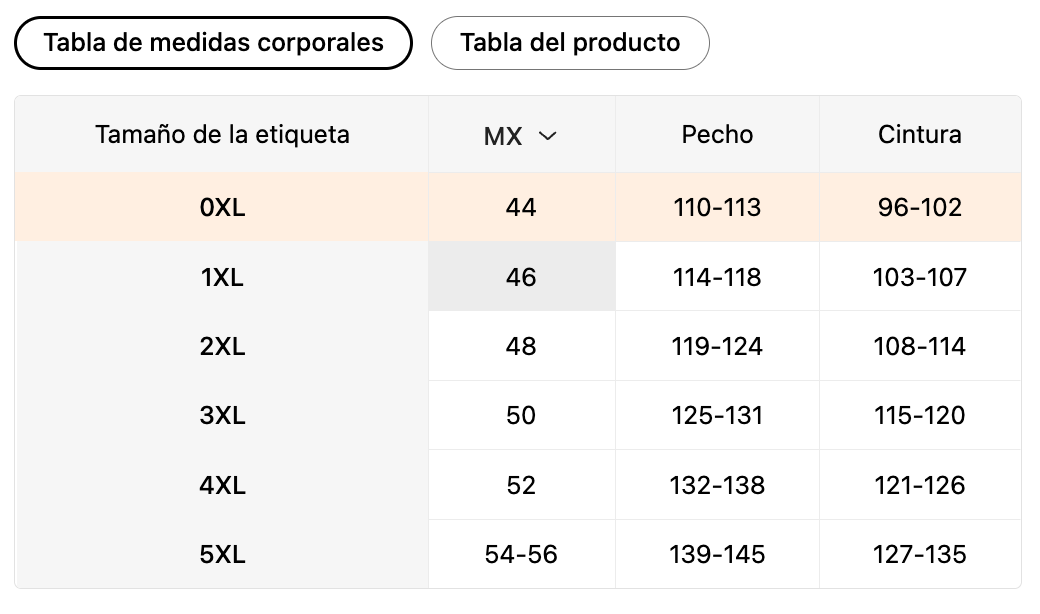Select chest measurement 132-138 cell

pos(717,485)
